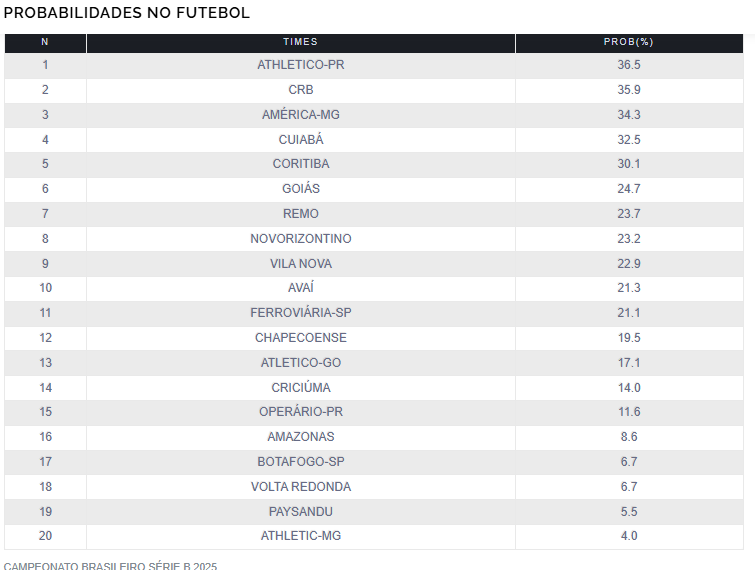
Task: Select the CRB team name
Action: (300, 90)
